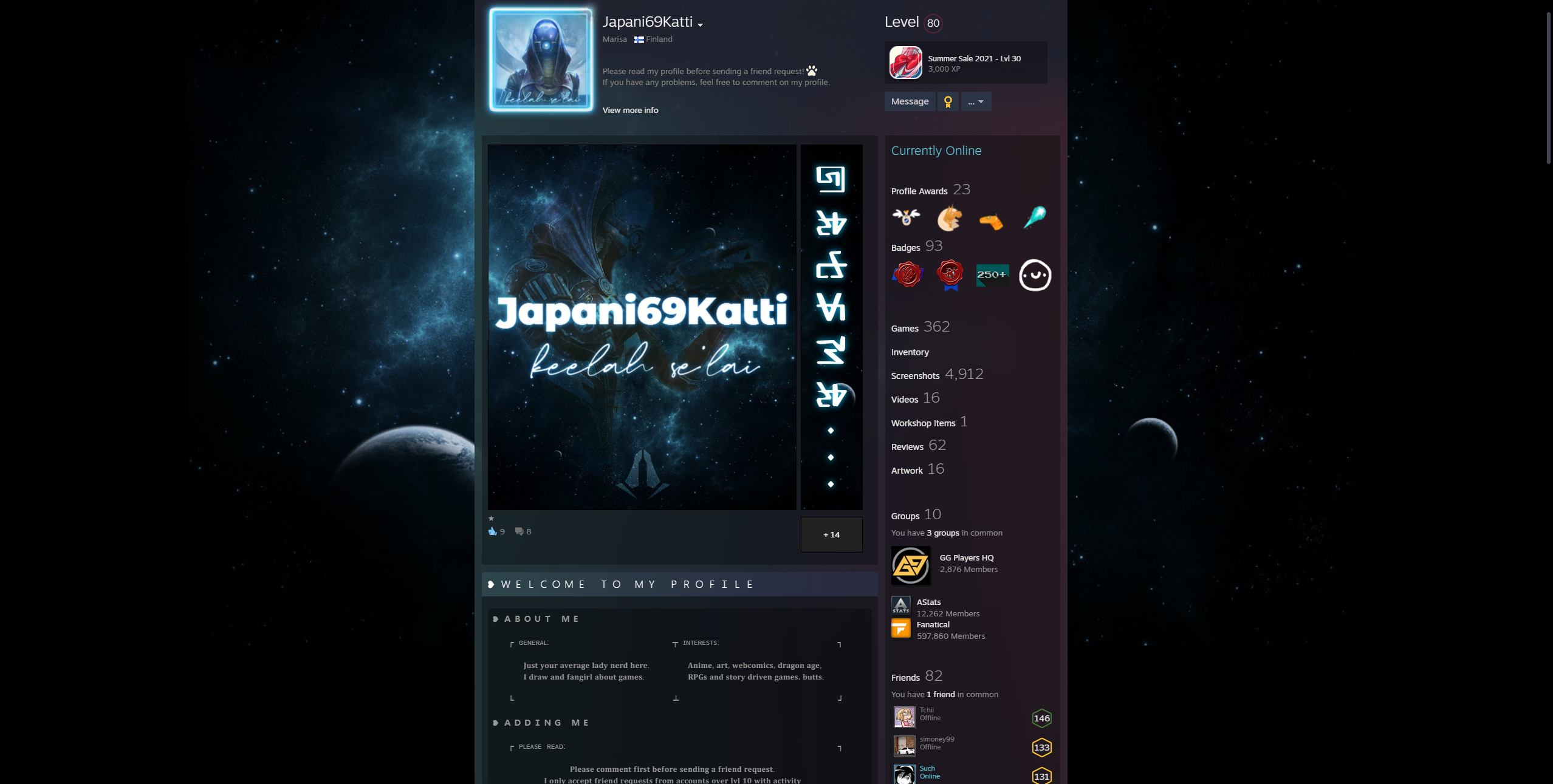1553x784 pixels.
Task: Open the Inventory link
Action: 910,352
